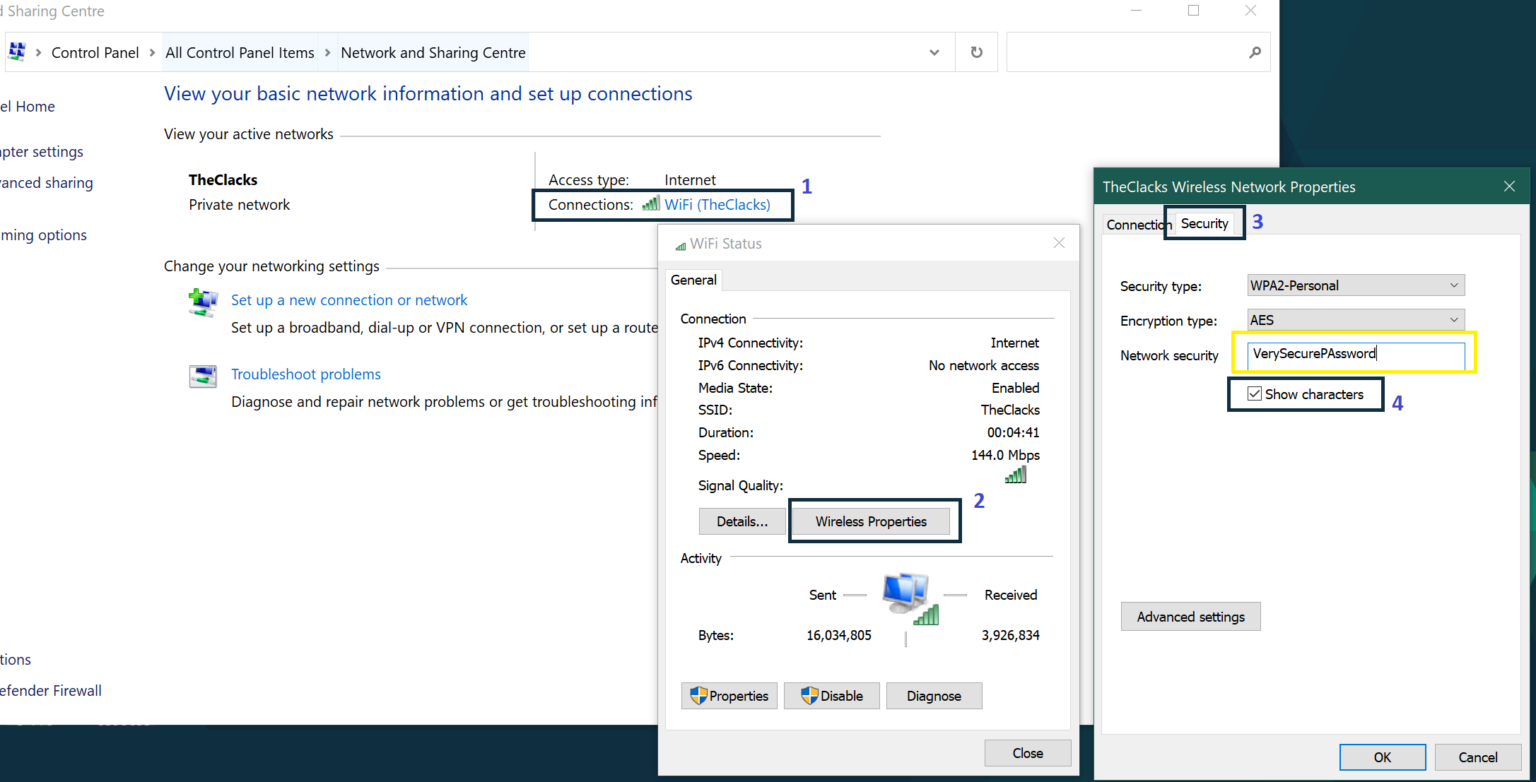Image resolution: width=1536 pixels, height=782 pixels.
Task: Open the Encryption type dropdown showing AES
Action: pos(1452,320)
